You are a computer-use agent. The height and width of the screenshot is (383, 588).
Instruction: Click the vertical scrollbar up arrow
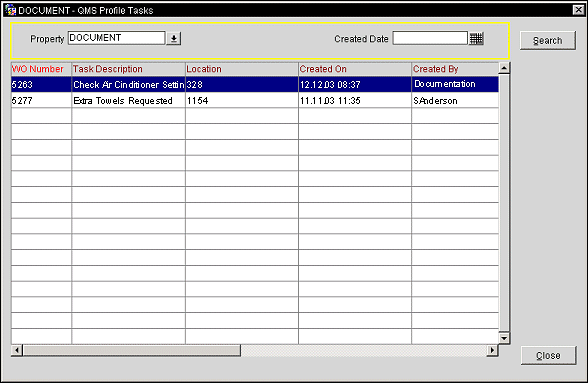coord(504,68)
